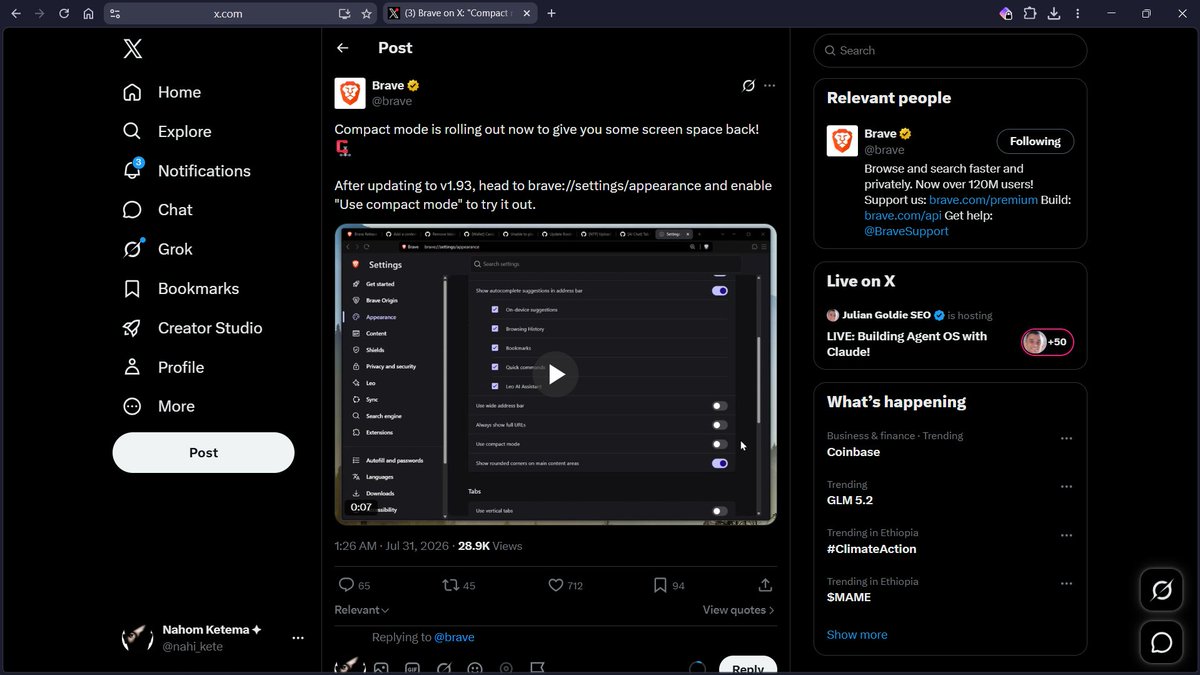The image size is (1200, 675).
Task: Go to Profile page
Action: [x=163, y=367]
